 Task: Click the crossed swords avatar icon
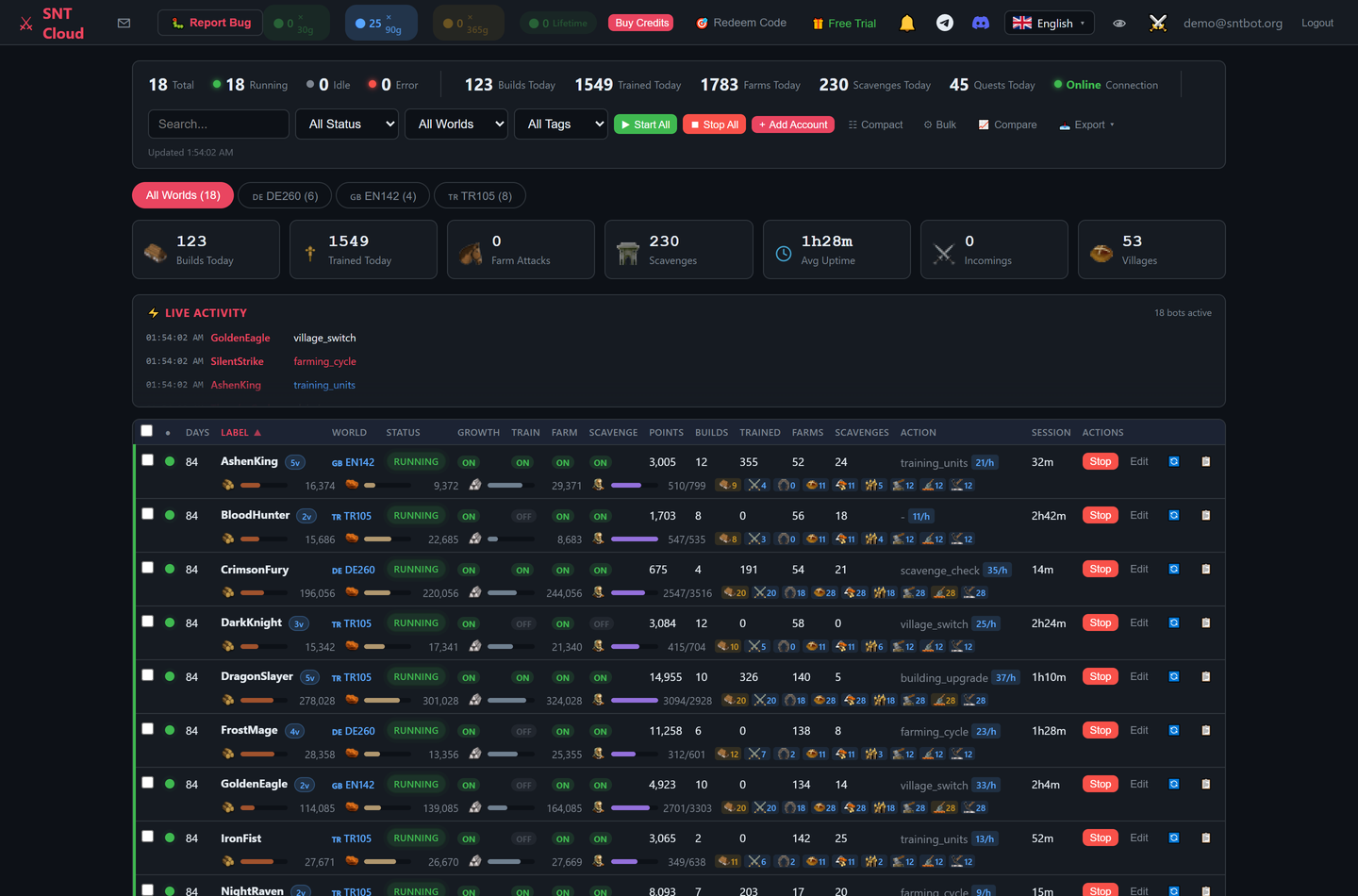click(x=1158, y=23)
